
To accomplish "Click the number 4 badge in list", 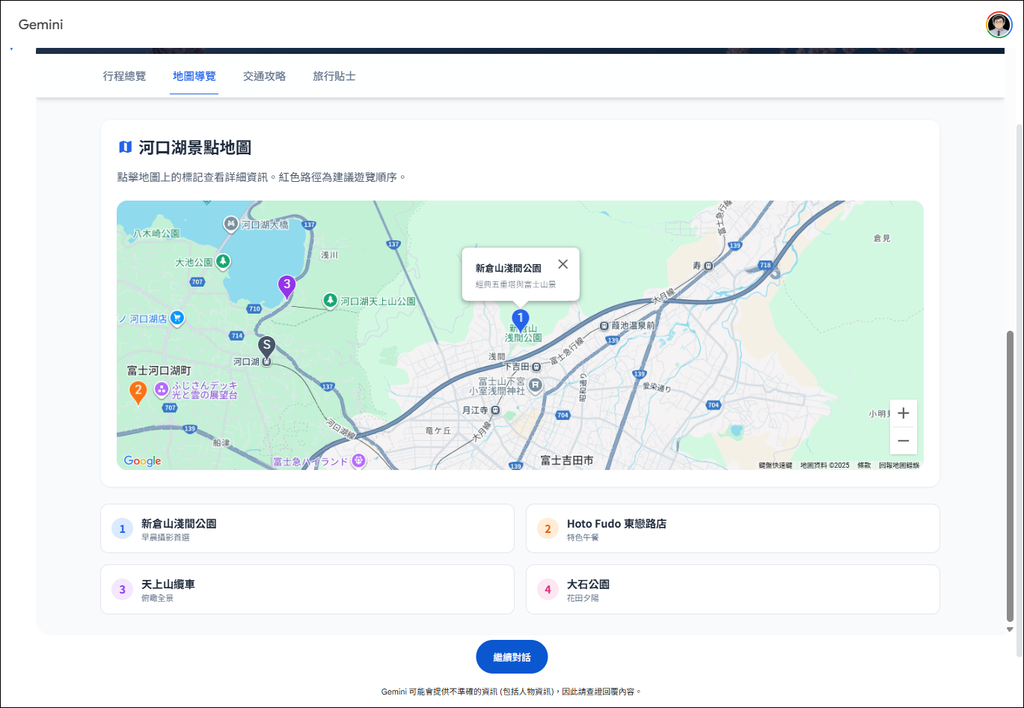I will [x=547, y=589].
